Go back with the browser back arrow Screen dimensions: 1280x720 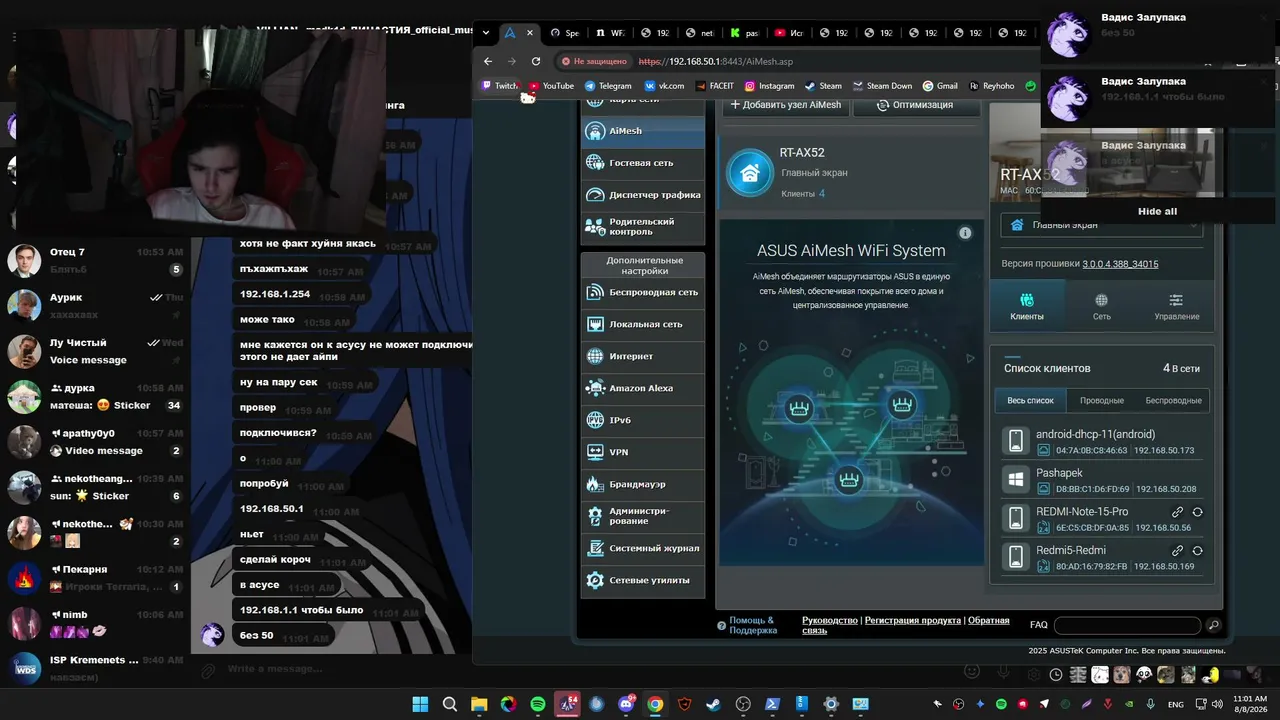click(488, 61)
